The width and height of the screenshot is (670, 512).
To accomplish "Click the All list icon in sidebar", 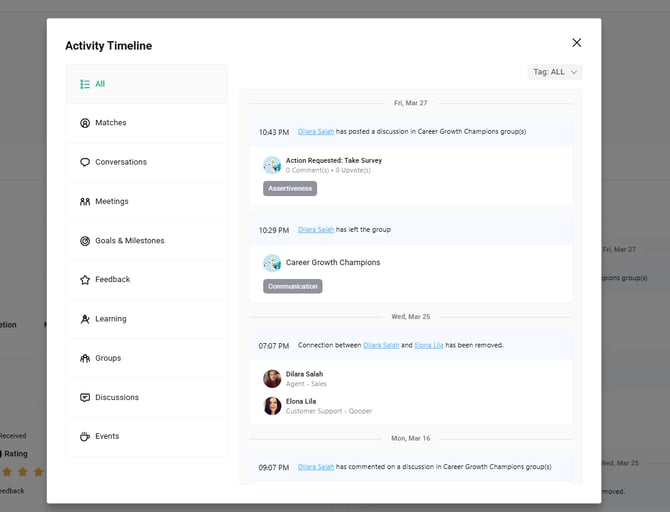I will pyautogui.click(x=85, y=84).
